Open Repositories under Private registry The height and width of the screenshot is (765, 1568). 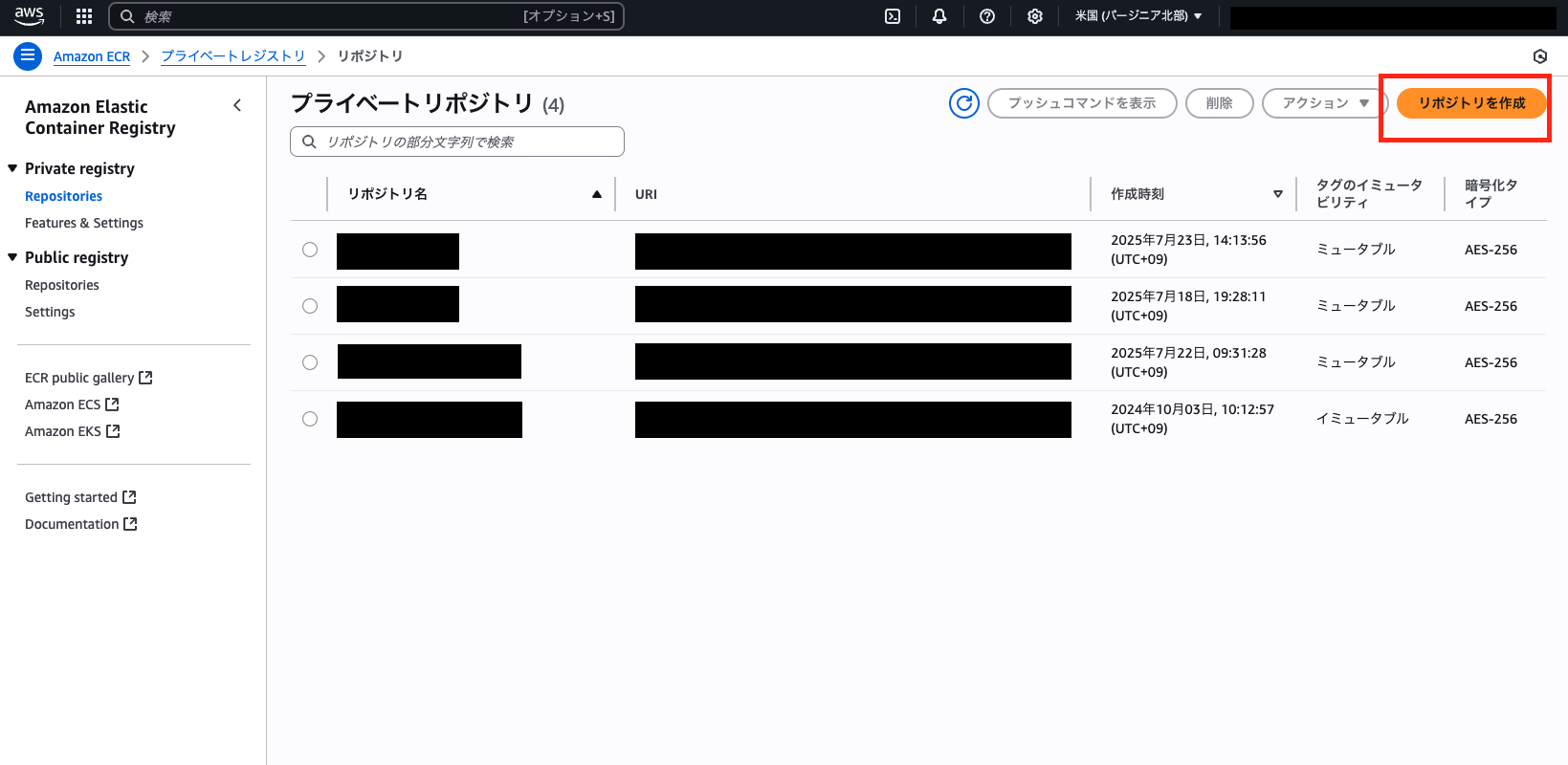click(63, 196)
